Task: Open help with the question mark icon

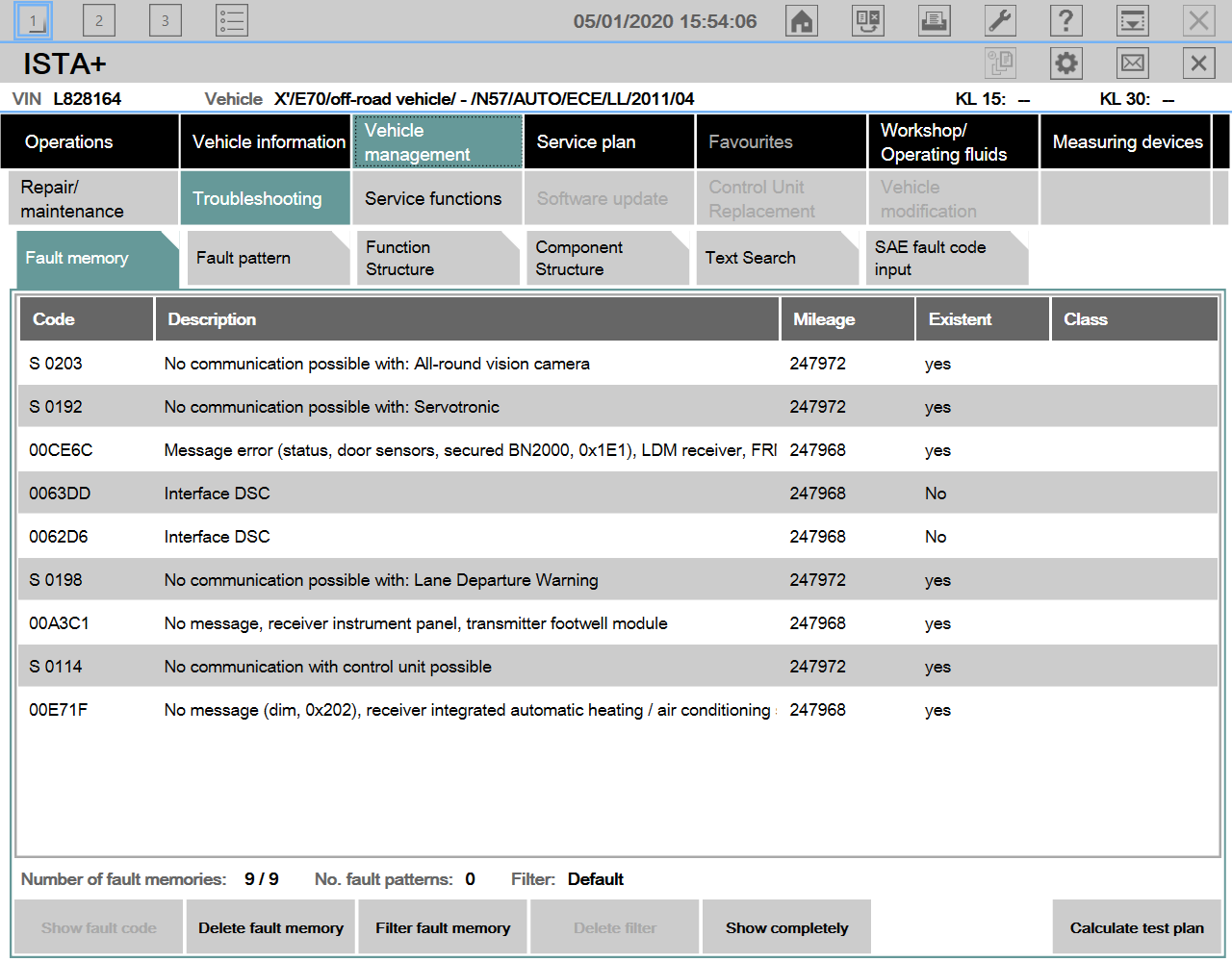Action: (1065, 21)
